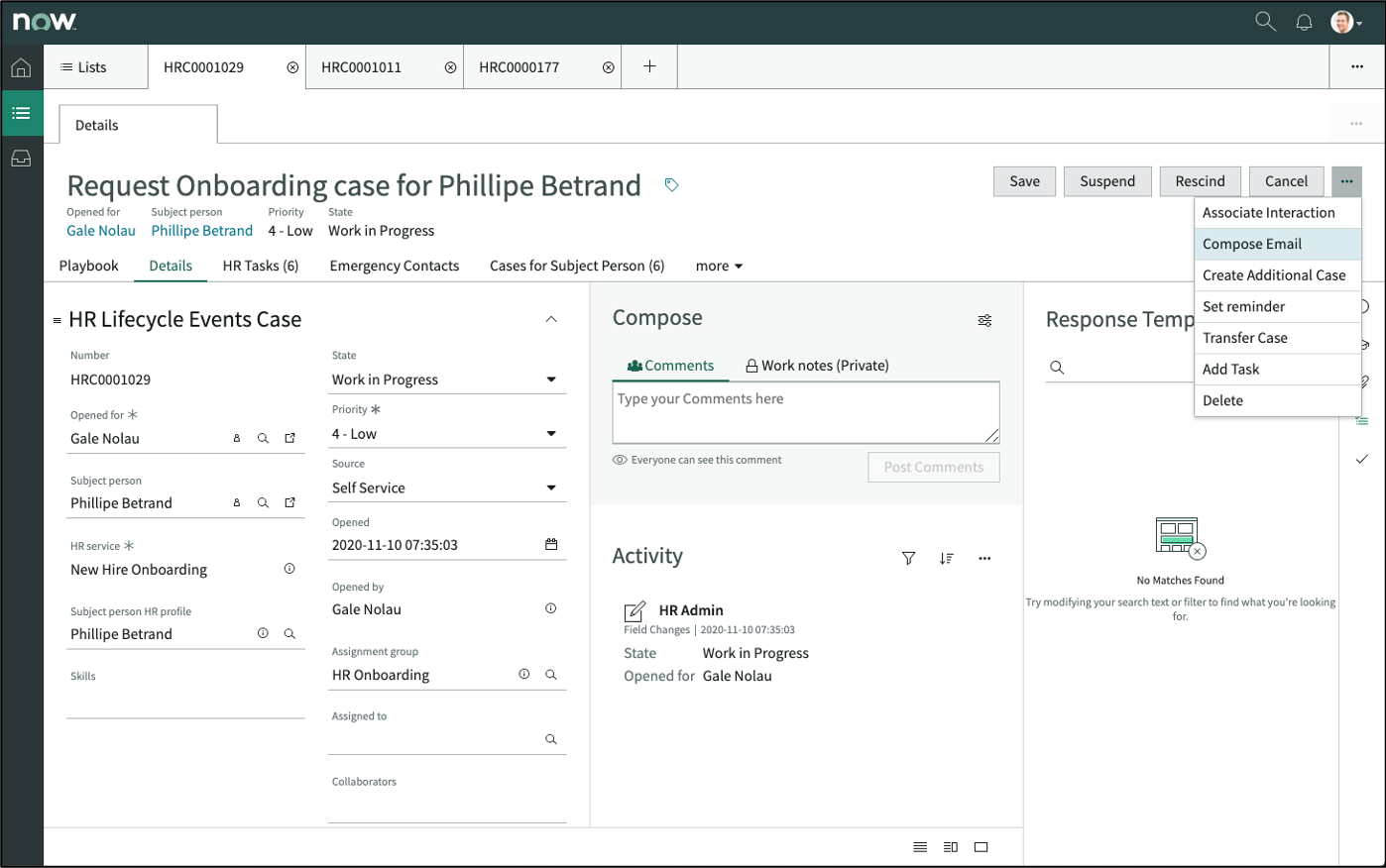Search the Assigned to lookup icon

click(x=551, y=739)
